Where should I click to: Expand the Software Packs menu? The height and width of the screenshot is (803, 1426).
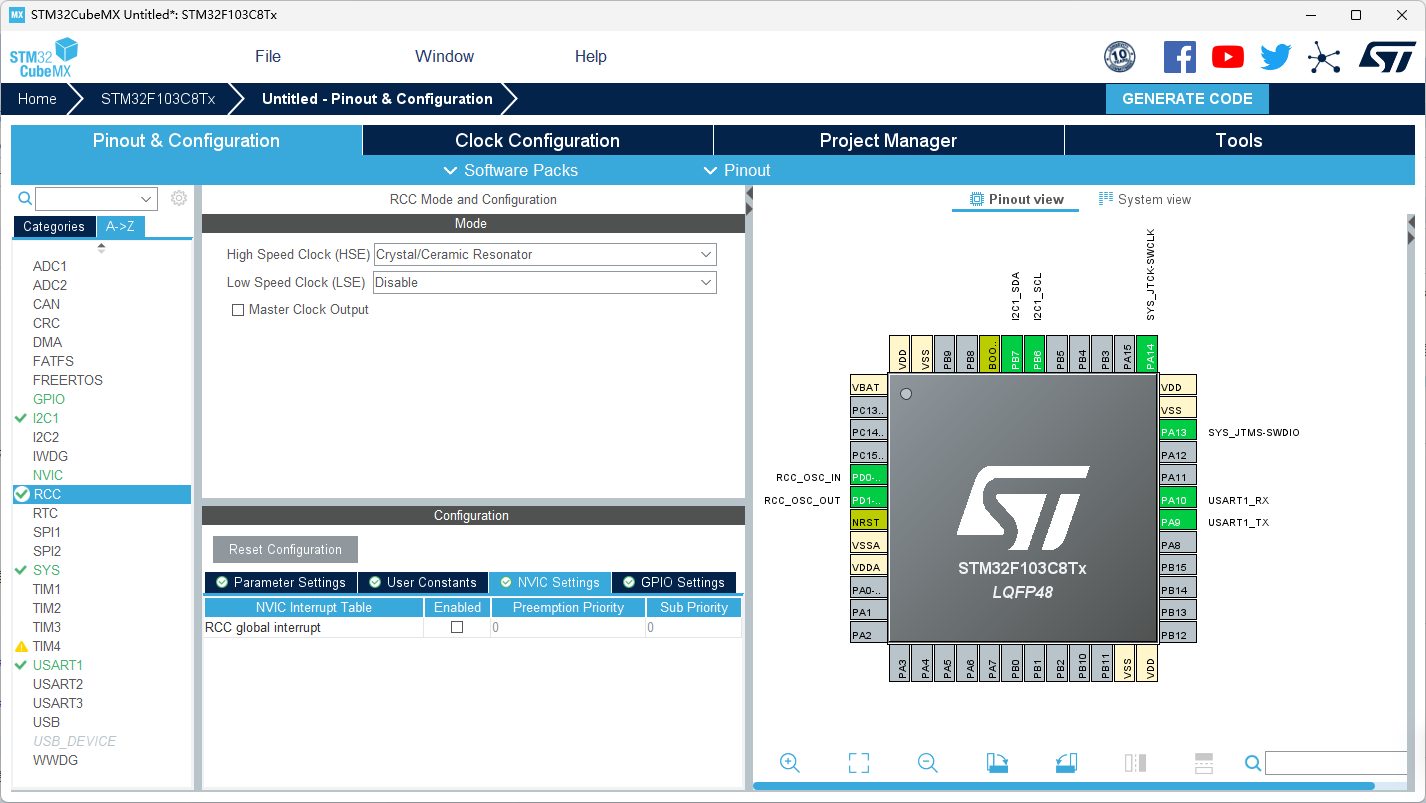point(510,170)
